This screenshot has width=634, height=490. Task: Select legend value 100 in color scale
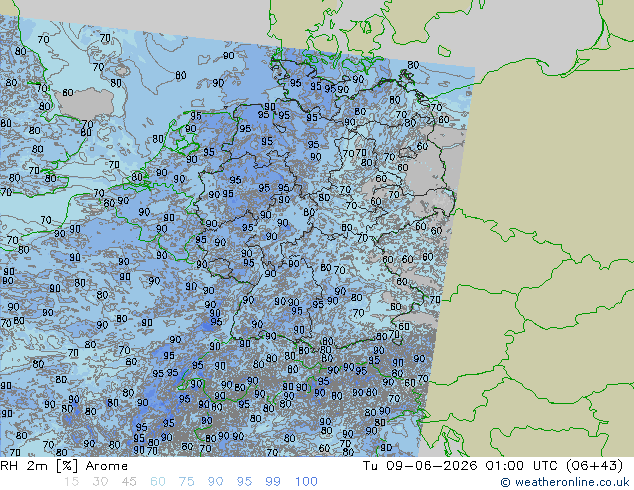pyautogui.click(x=306, y=482)
